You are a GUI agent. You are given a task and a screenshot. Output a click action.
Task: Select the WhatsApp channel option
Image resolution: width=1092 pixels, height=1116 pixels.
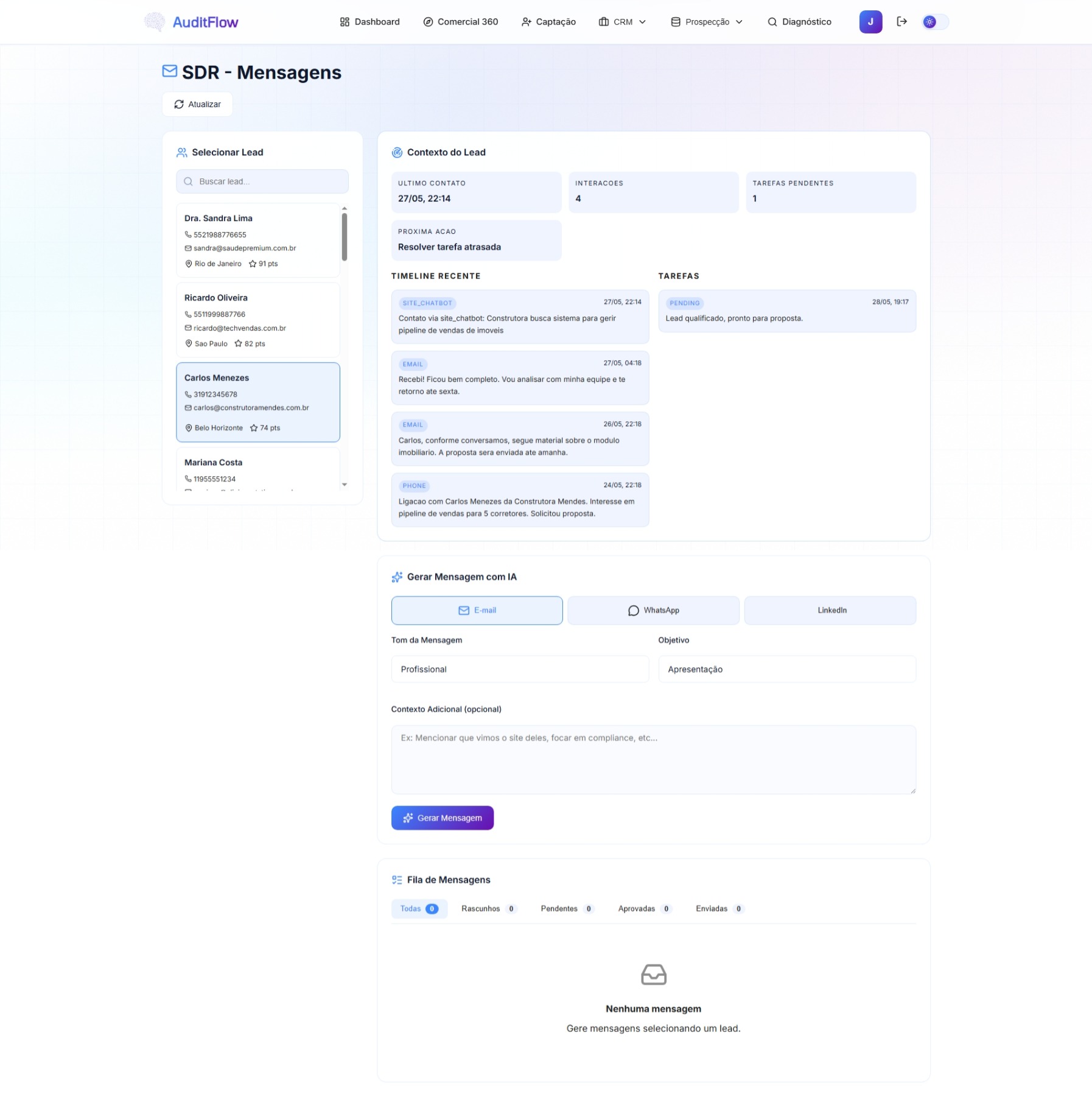pos(653,610)
